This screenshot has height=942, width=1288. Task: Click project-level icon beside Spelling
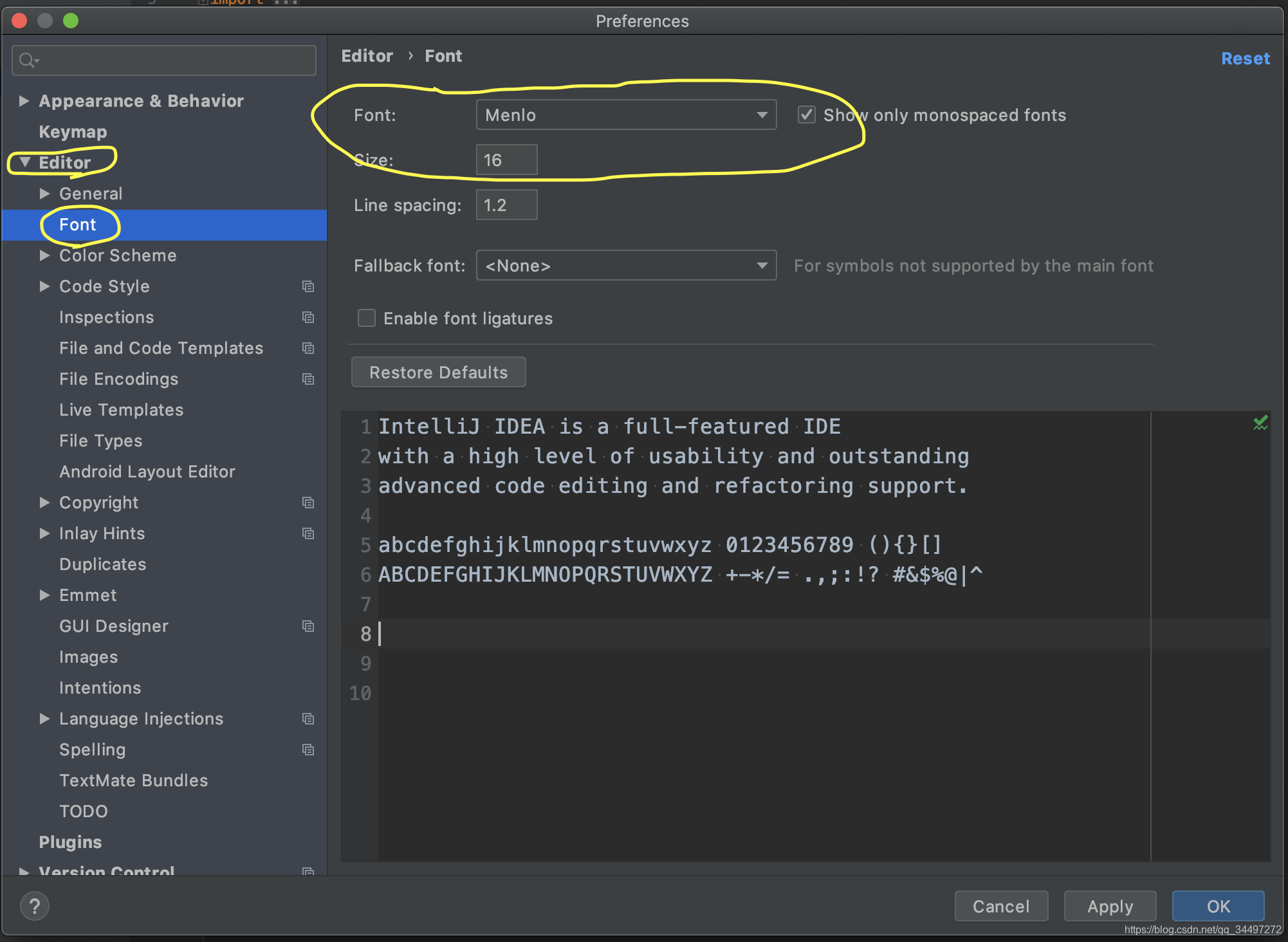click(308, 750)
